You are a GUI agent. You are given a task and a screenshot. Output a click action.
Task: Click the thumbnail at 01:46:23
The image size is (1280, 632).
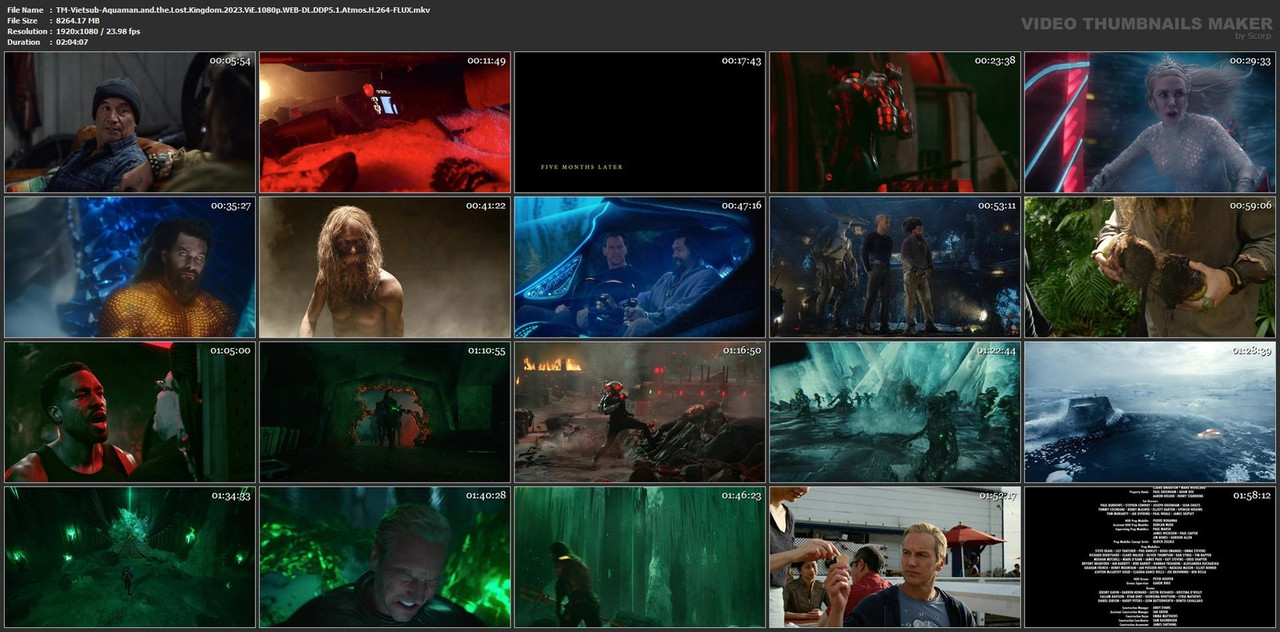[640, 557]
